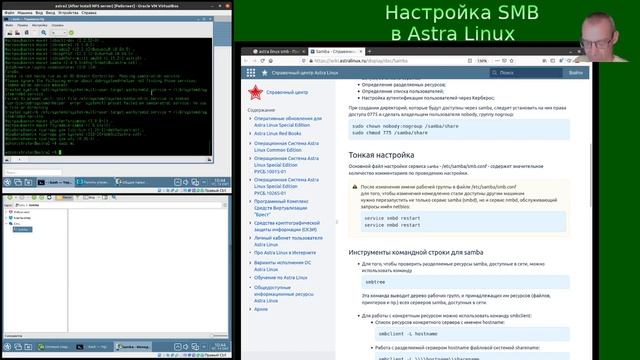Click the wiki 'Поиск' search field

(526, 73)
